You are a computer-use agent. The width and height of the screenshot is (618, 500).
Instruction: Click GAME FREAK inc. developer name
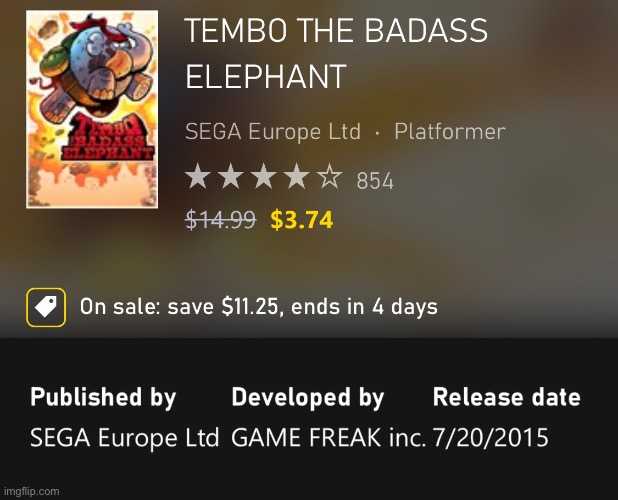(x=329, y=437)
